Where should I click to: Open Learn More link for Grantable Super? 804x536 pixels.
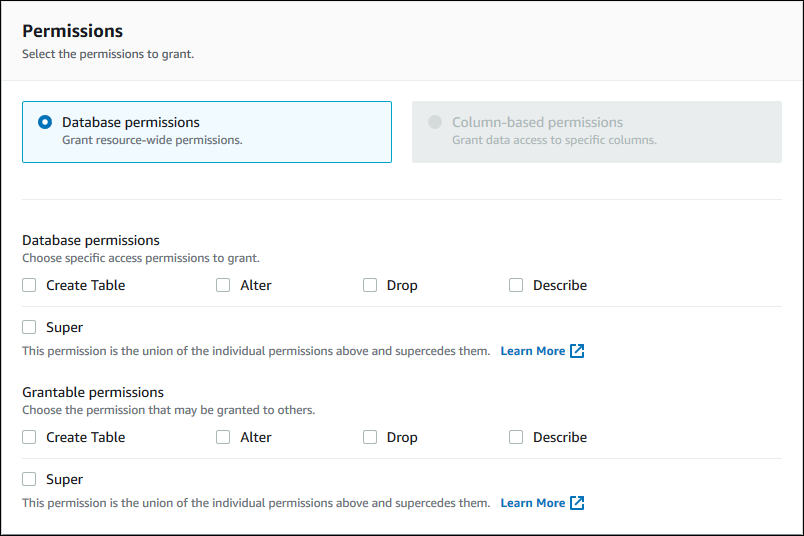(532, 503)
